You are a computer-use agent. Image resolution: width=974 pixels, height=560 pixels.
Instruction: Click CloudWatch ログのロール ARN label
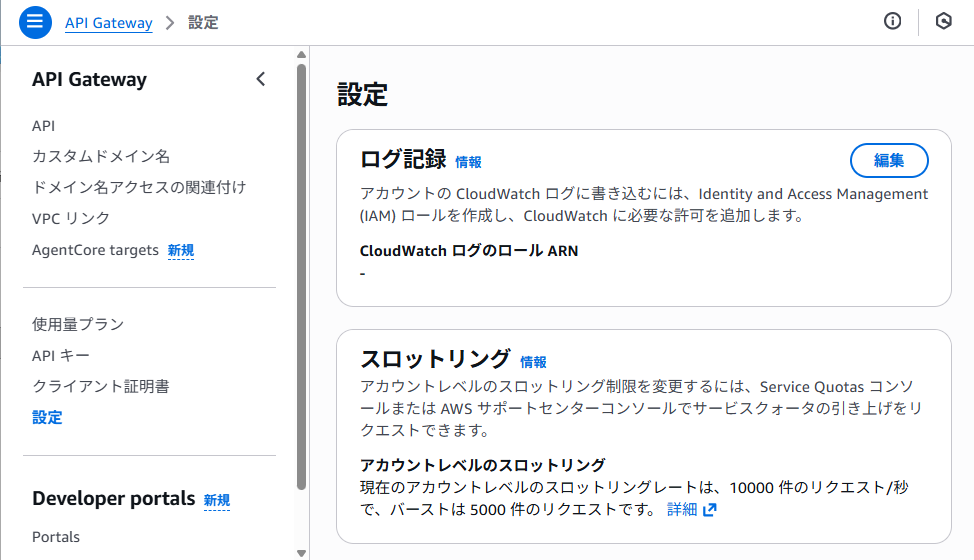(x=469, y=251)
